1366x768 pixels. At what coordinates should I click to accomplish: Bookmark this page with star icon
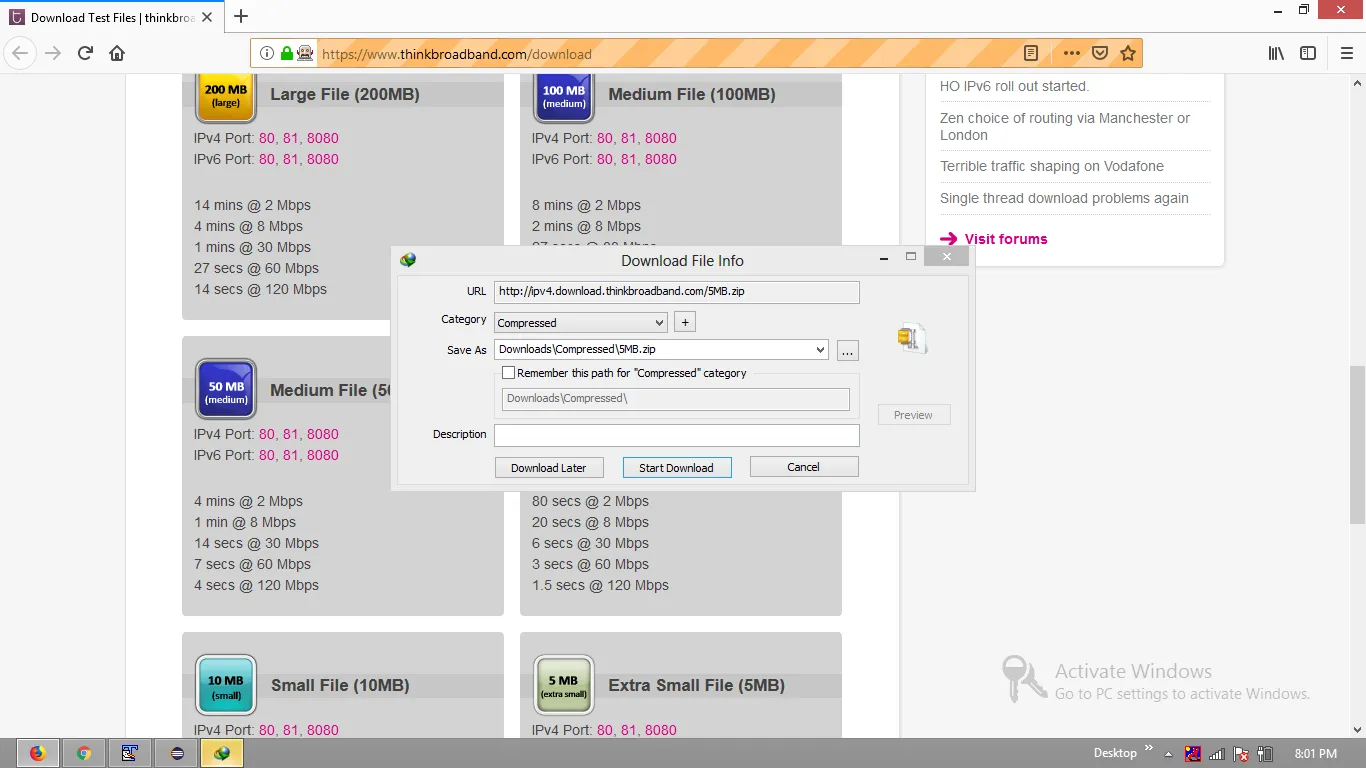pos(1128,54)
